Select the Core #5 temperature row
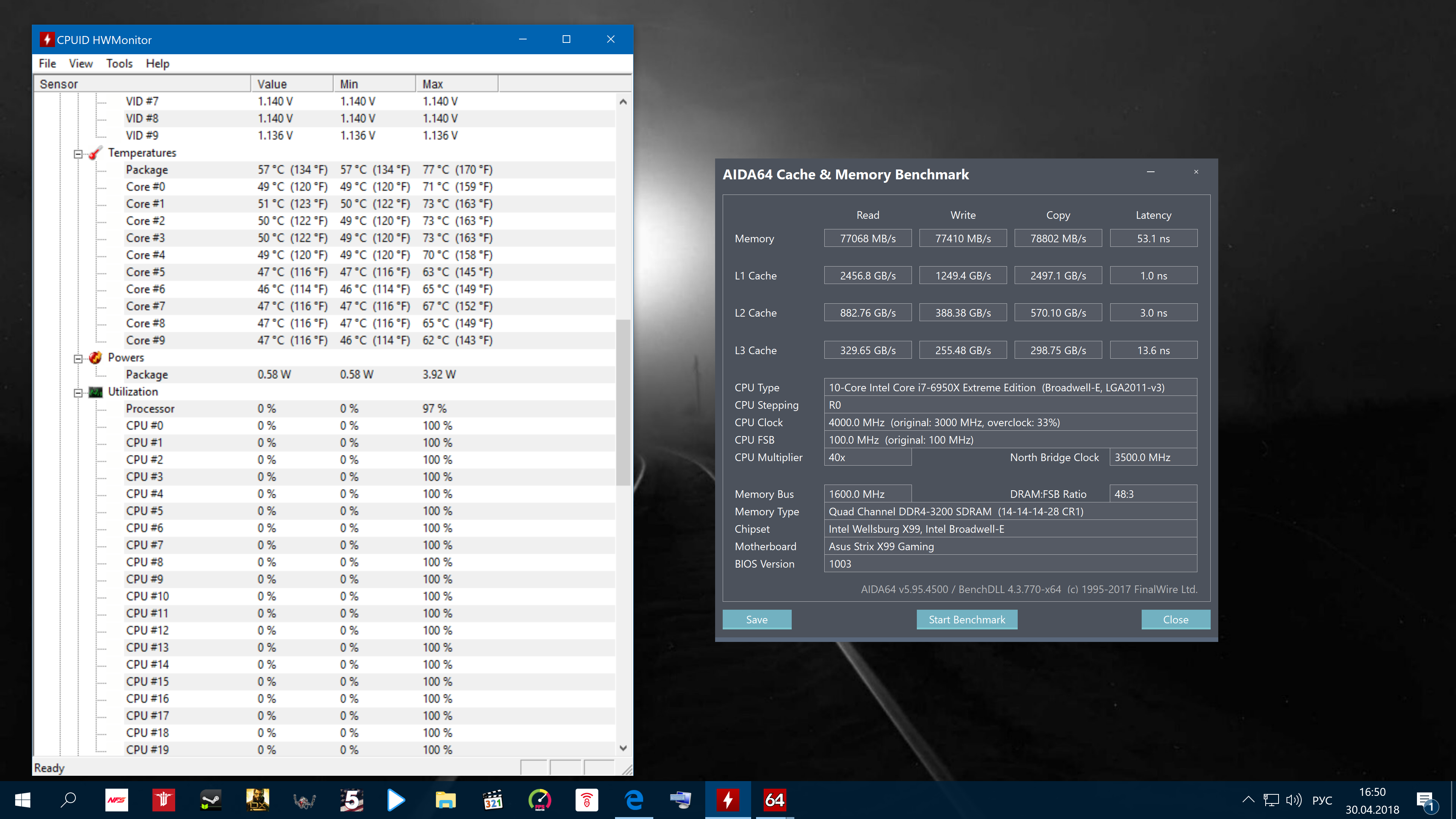This screenshot has height=819, width=1456. [x=146, y=272]
